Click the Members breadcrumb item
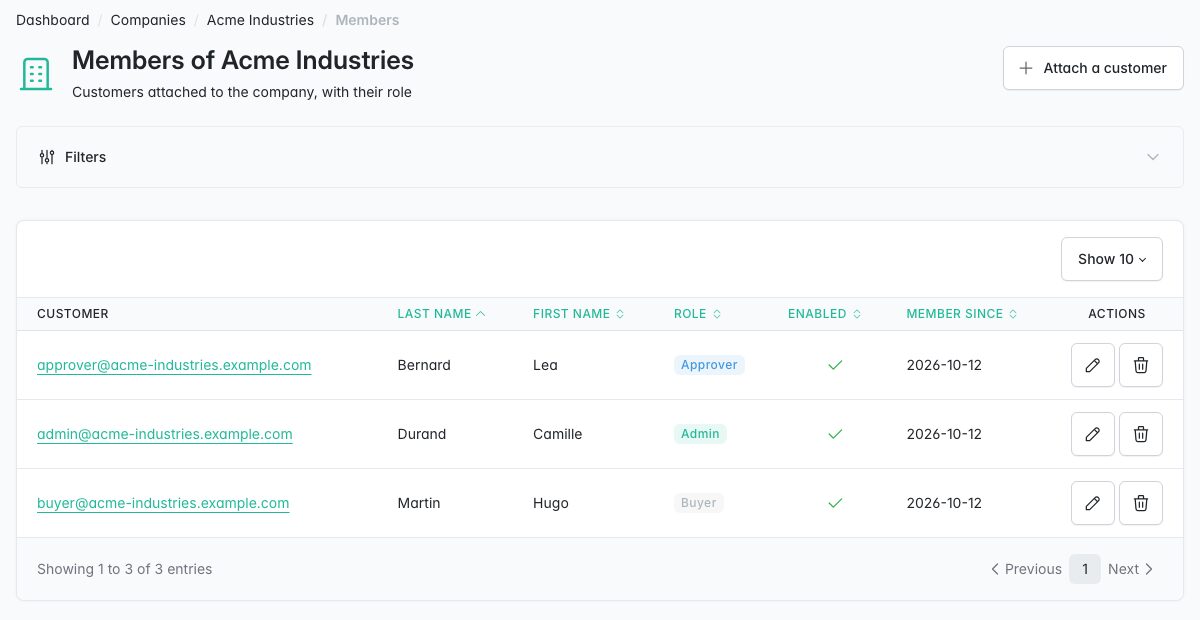 367,20
